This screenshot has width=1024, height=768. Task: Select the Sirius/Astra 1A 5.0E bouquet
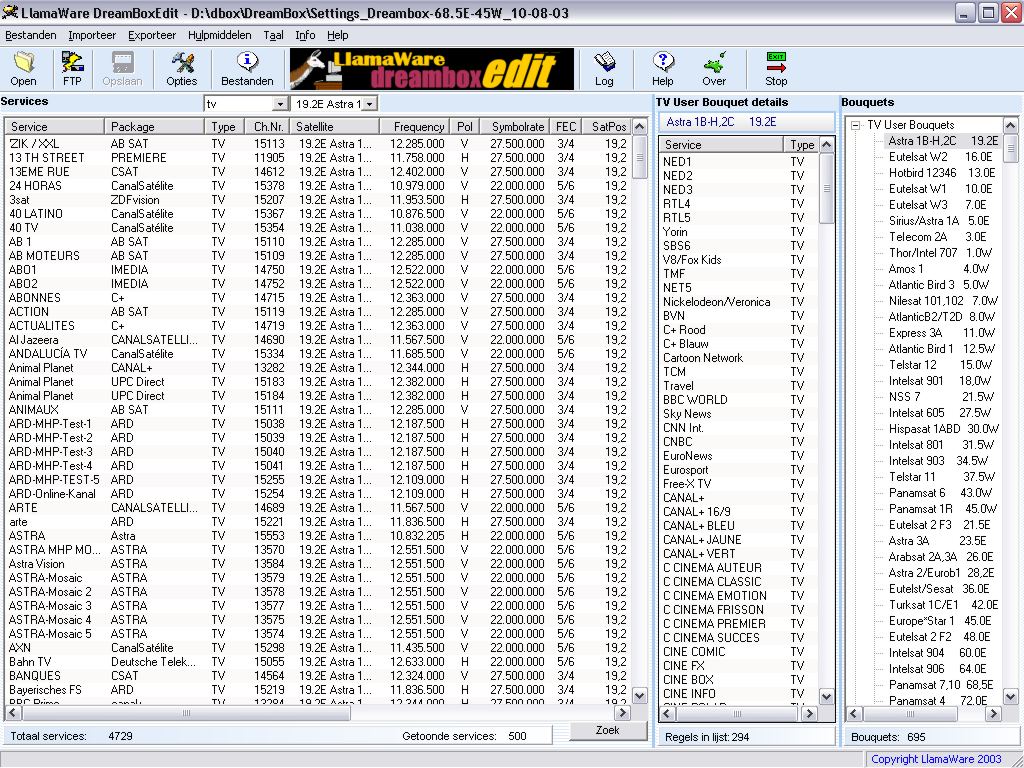point(938,221)
